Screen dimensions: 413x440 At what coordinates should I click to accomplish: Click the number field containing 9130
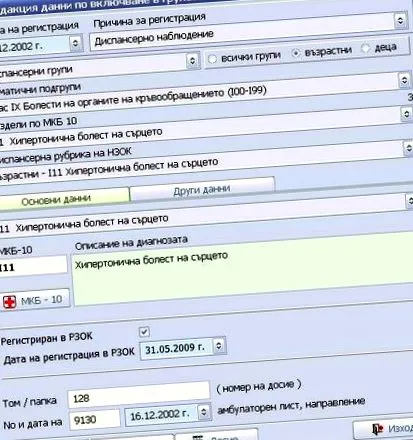click(x=95, y=419)
